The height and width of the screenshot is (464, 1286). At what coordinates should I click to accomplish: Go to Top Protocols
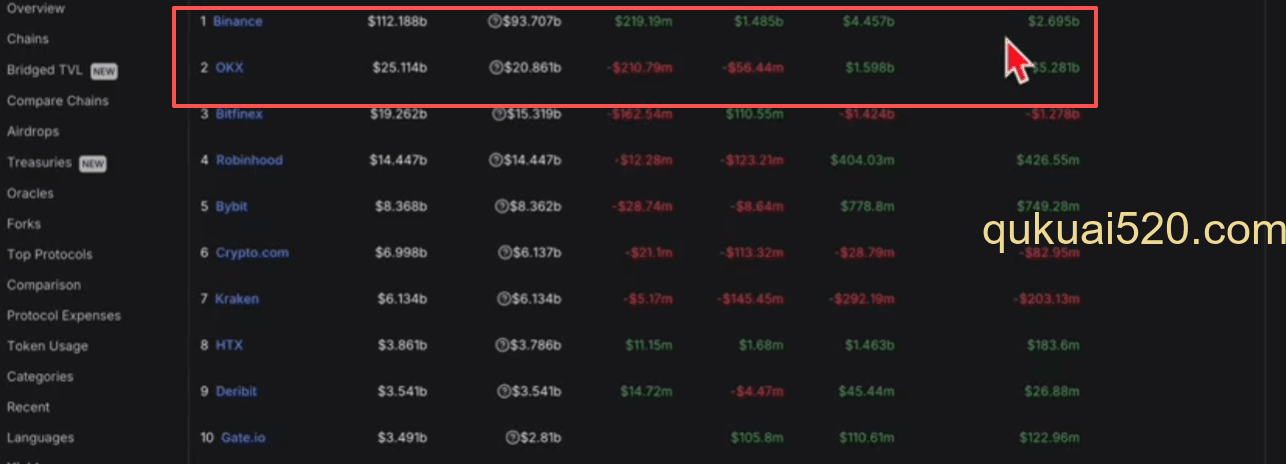(49, 254)
